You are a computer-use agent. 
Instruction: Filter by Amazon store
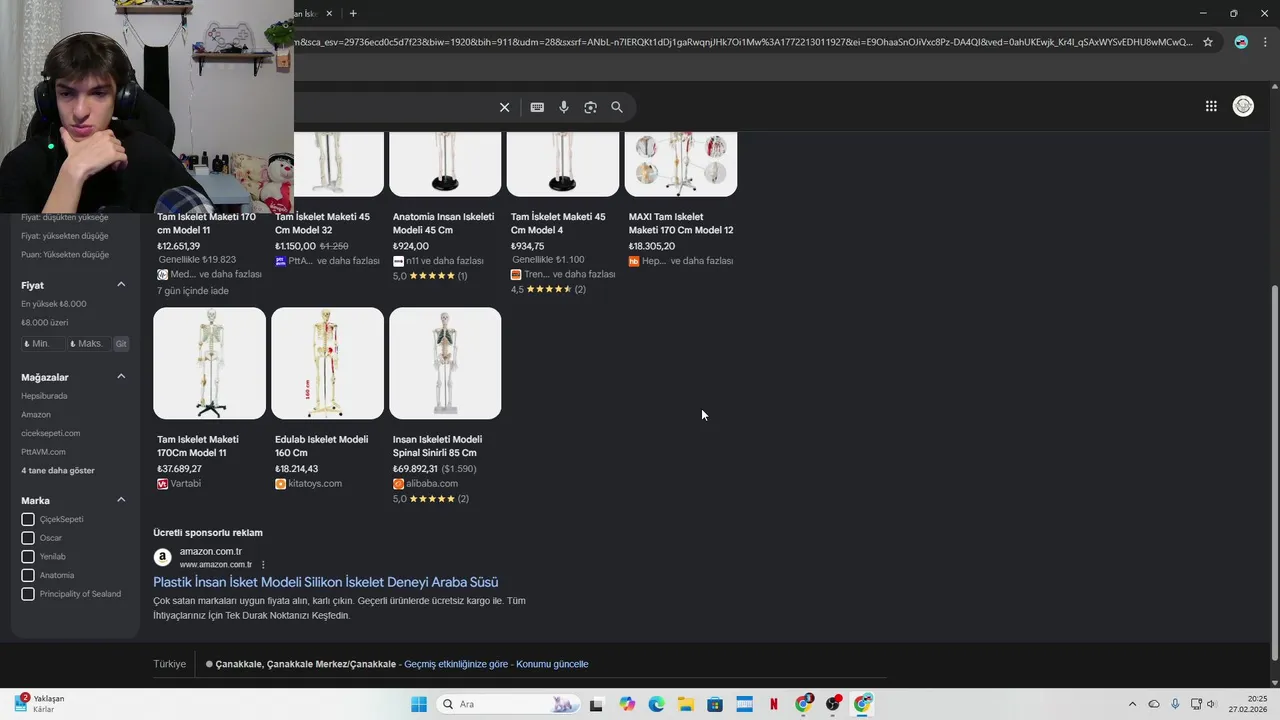(x=36, y=414)
